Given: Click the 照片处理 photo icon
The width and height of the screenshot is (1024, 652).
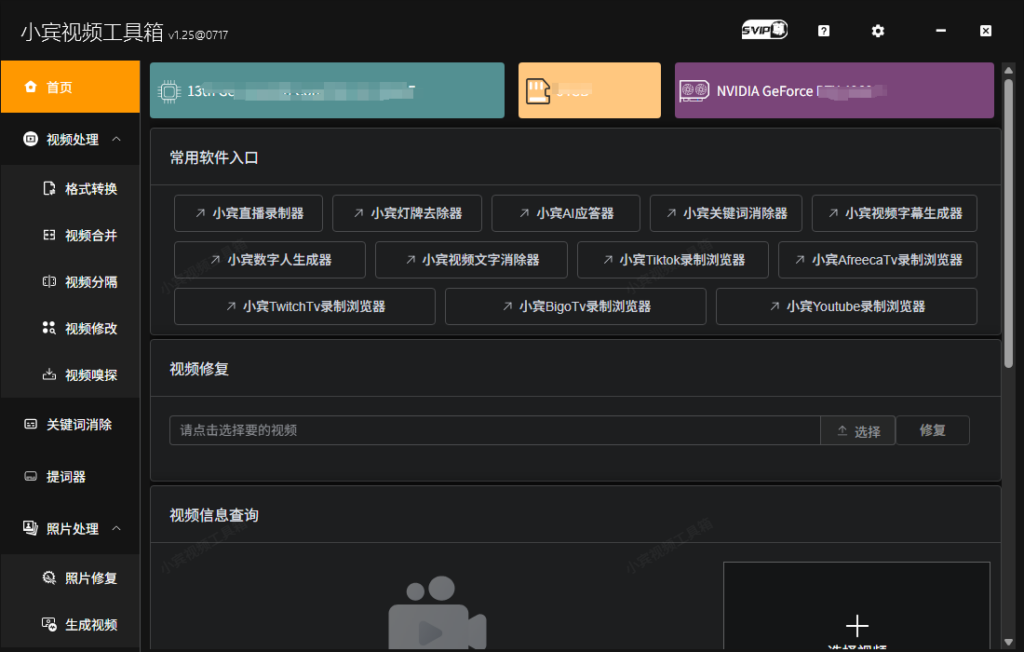Looking at the screenshot, I should coord(30,528).
